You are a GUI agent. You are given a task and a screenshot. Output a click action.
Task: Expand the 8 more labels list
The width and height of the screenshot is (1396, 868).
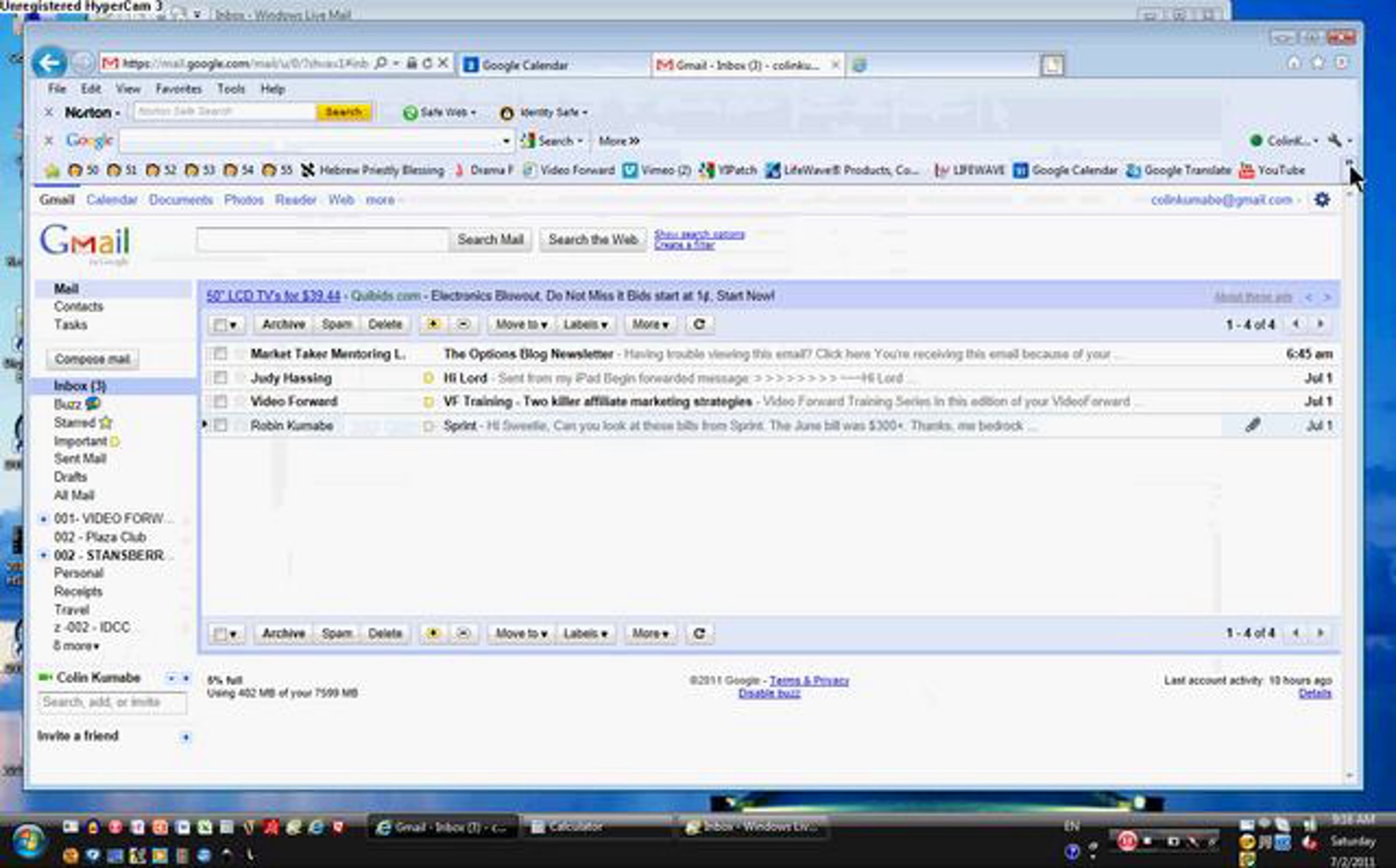(x=76, y=646)
